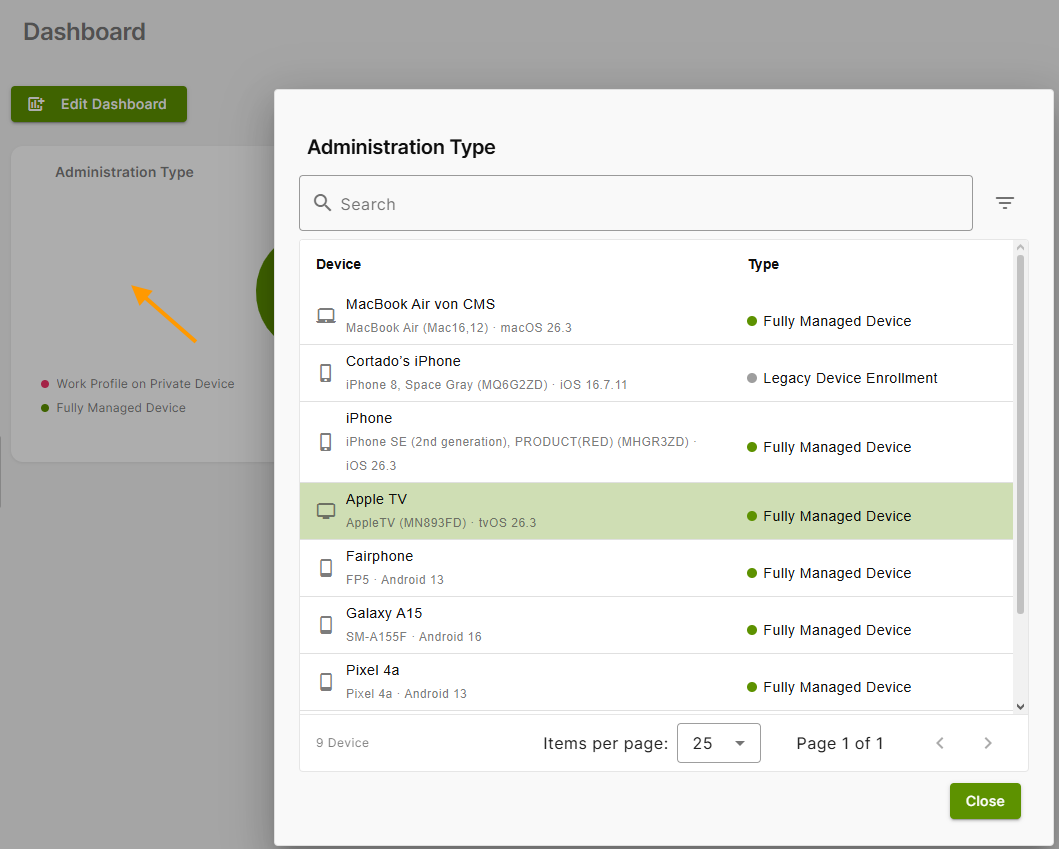Go to the previous page arrow

[939, 743]
